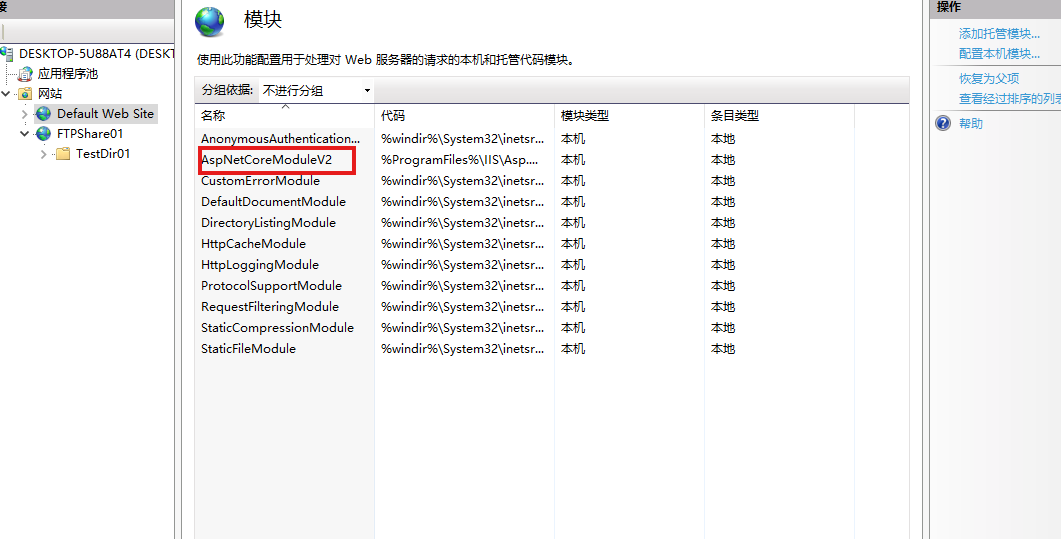Click the FTPShare01 globe icon

(x=43, y=134)
